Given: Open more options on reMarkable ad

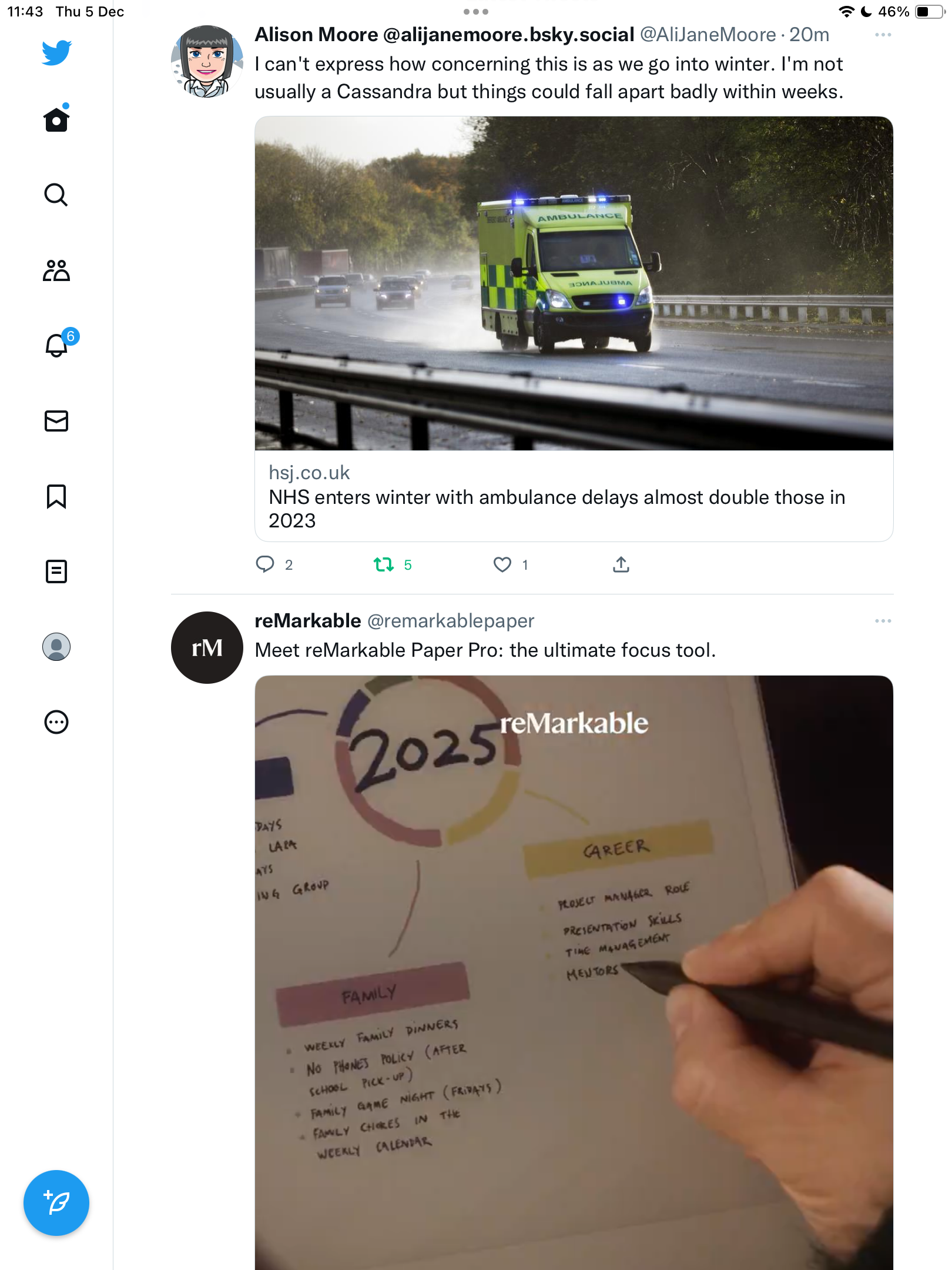Looking at the screenshot, I should (x=883, y=621).
